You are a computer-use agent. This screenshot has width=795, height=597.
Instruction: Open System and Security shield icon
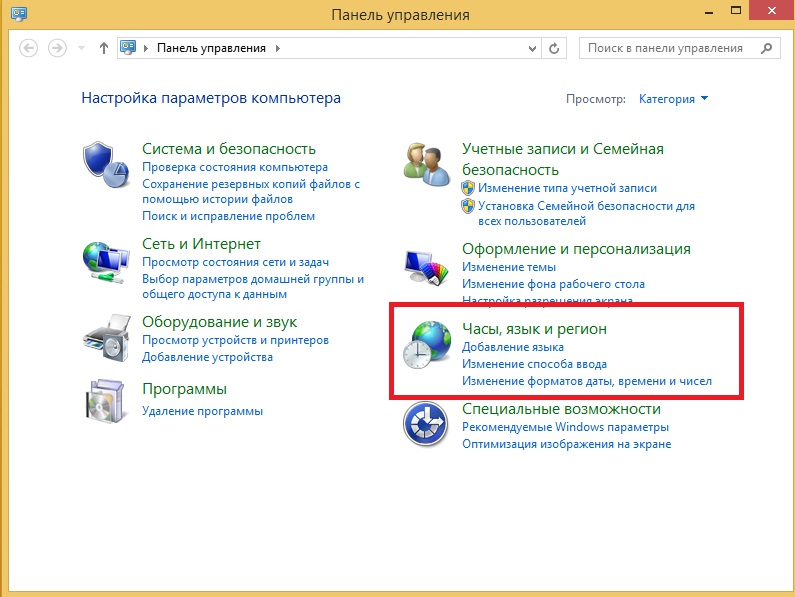click(105, 164)
